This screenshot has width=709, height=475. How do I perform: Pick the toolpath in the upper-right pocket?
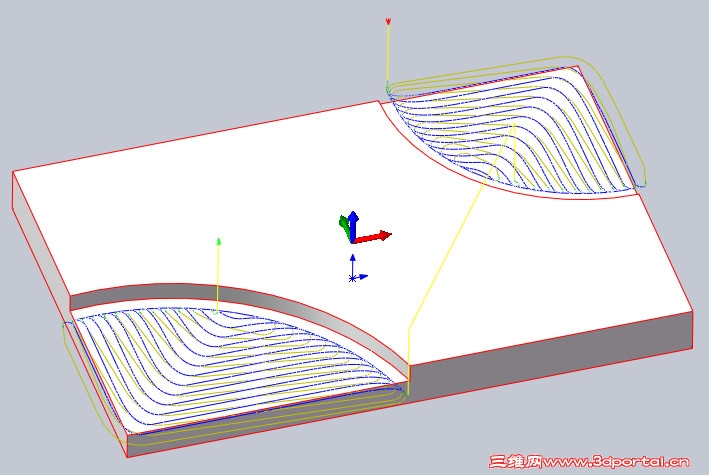(515, 129)
